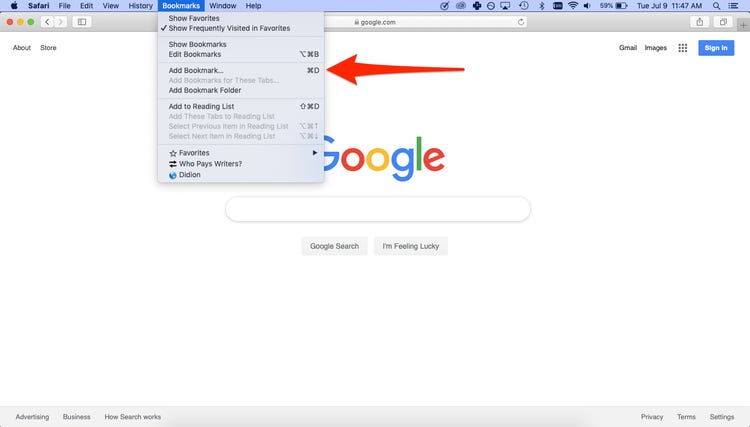Image resolution: width=750 pixels, height=427 pixels.
Task: Open the View menu
Action: [x=110, y=6]
